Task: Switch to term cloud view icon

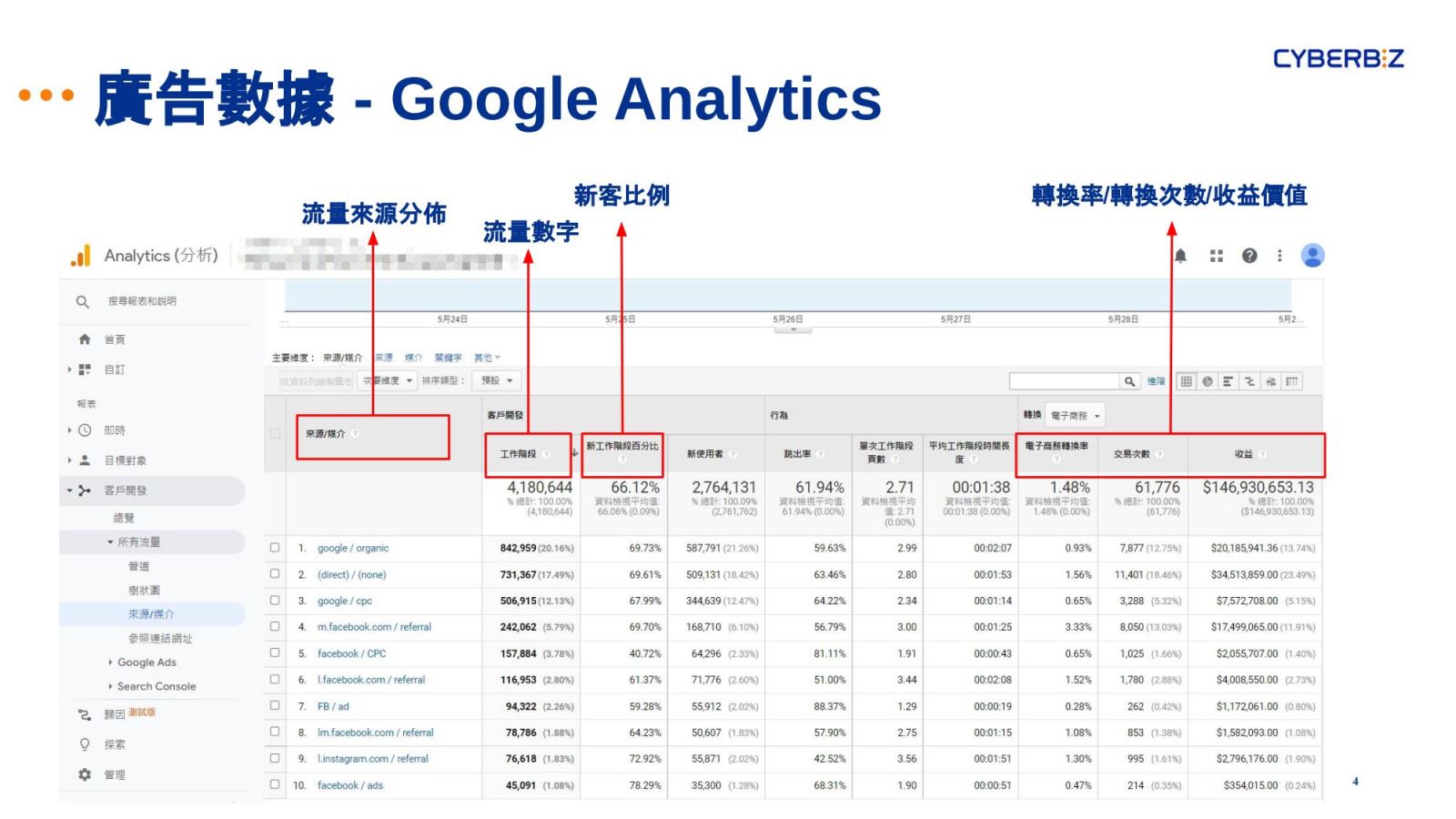Action: pyautogui.click(x=1270, y=381)
